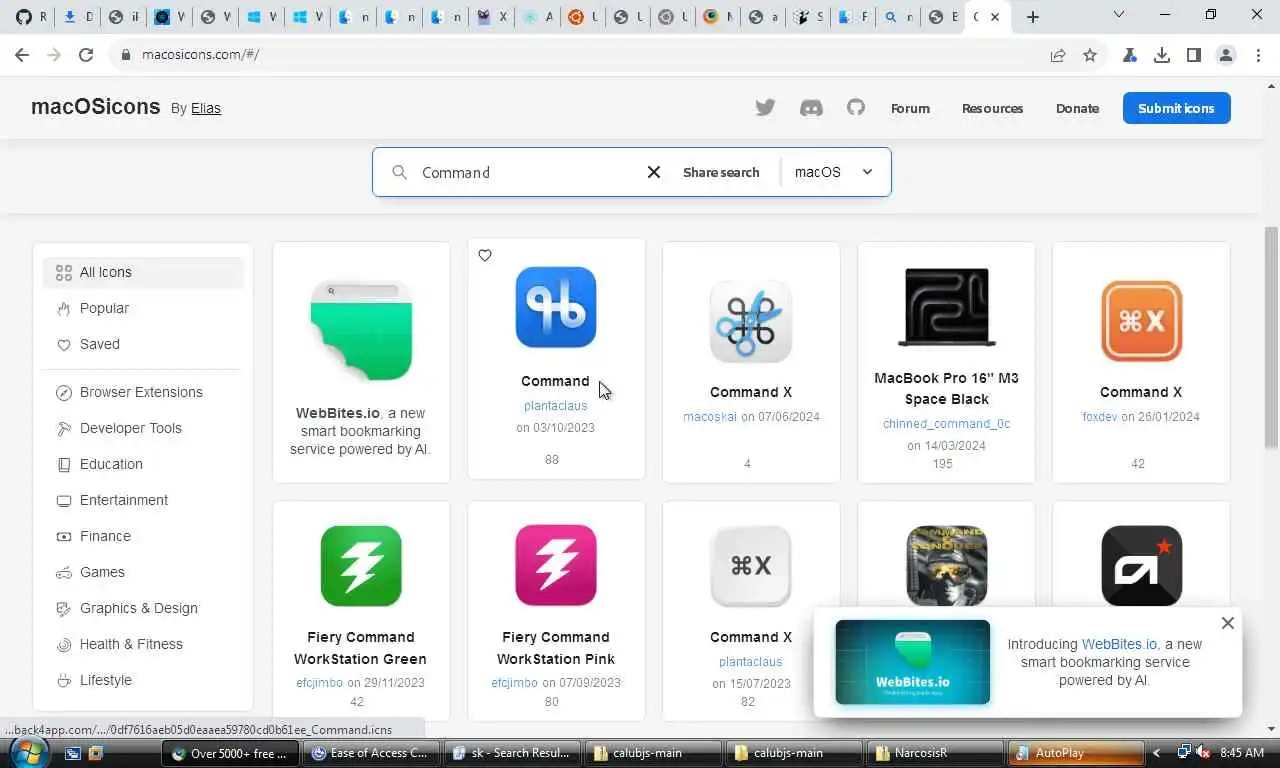Open the orange Command X icon by foxdev
Screen dimensions: 1280x768
coord(1141,321)
